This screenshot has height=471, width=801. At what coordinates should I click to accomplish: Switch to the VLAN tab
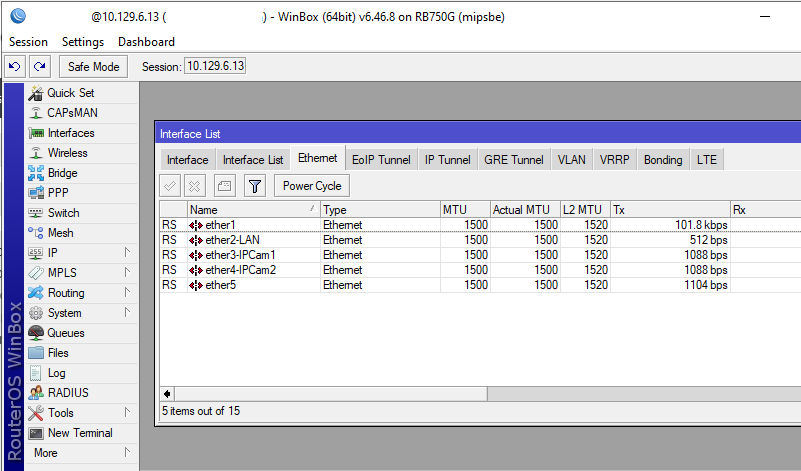[x=572, y=160]
